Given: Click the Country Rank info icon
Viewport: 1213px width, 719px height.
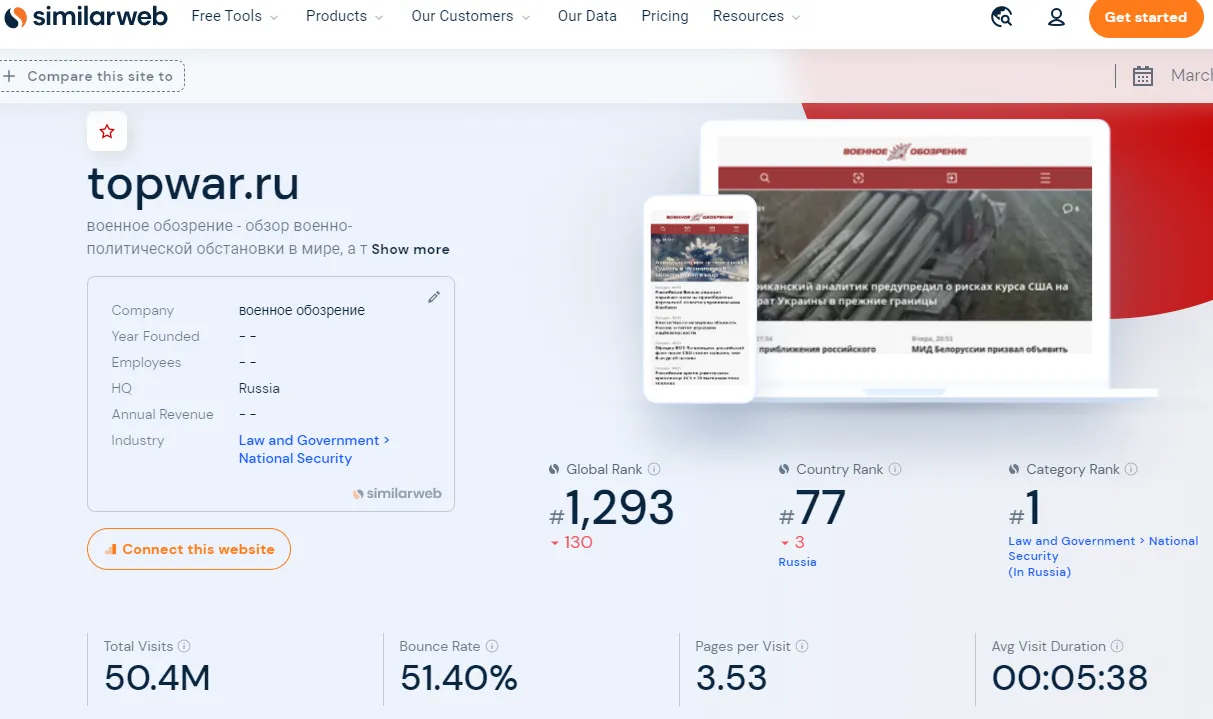Looking at the screenshot, I should pyautogui.click(x=895, y=469).
